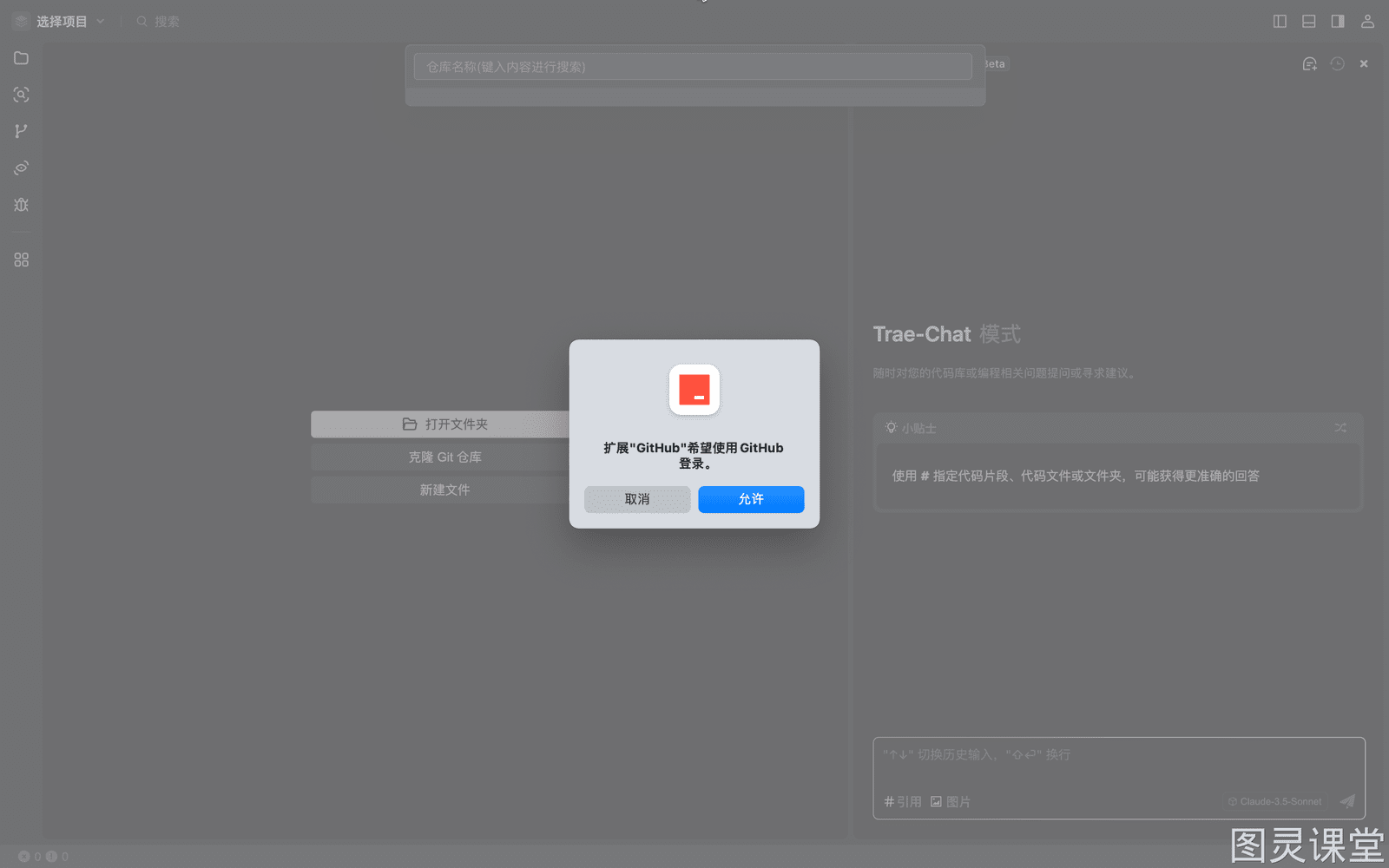This screenshot has width=1389, height=868.
Task: Click the 打开文件夹 button
Action: point(444,424)
